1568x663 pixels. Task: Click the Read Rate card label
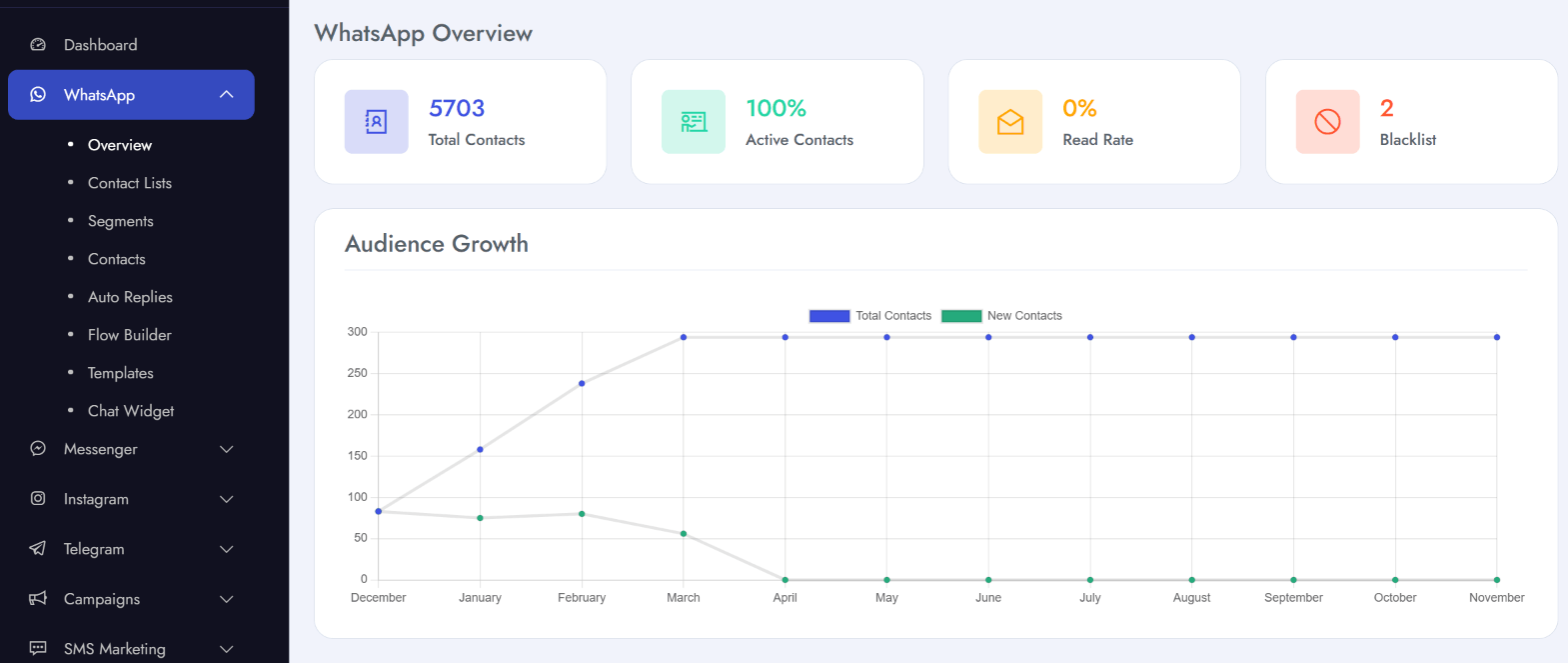coord(1097,140)
